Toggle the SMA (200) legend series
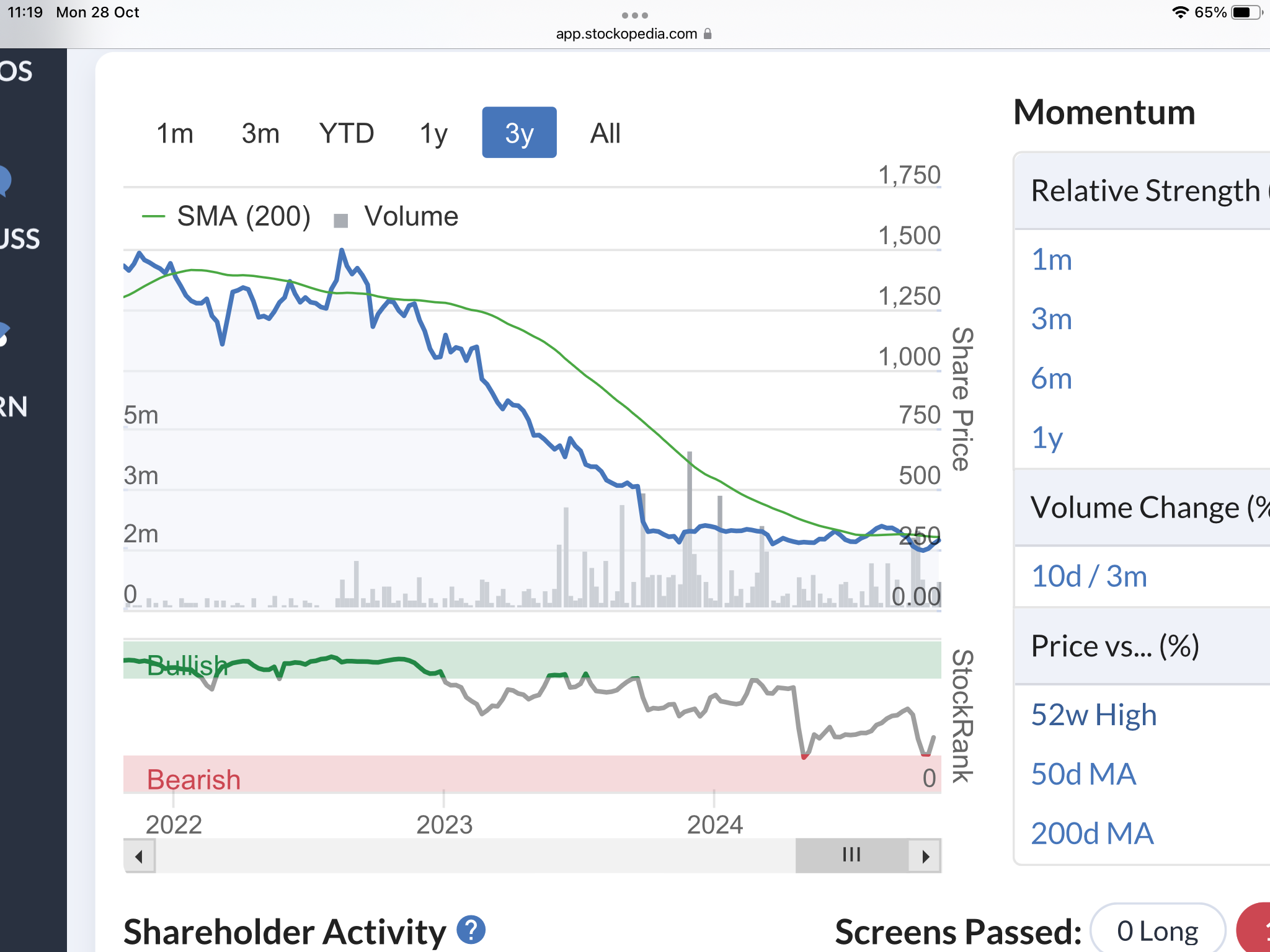The width and height of the screenshot is (1270, 952). pyautogui.click(x=226, y=216)
